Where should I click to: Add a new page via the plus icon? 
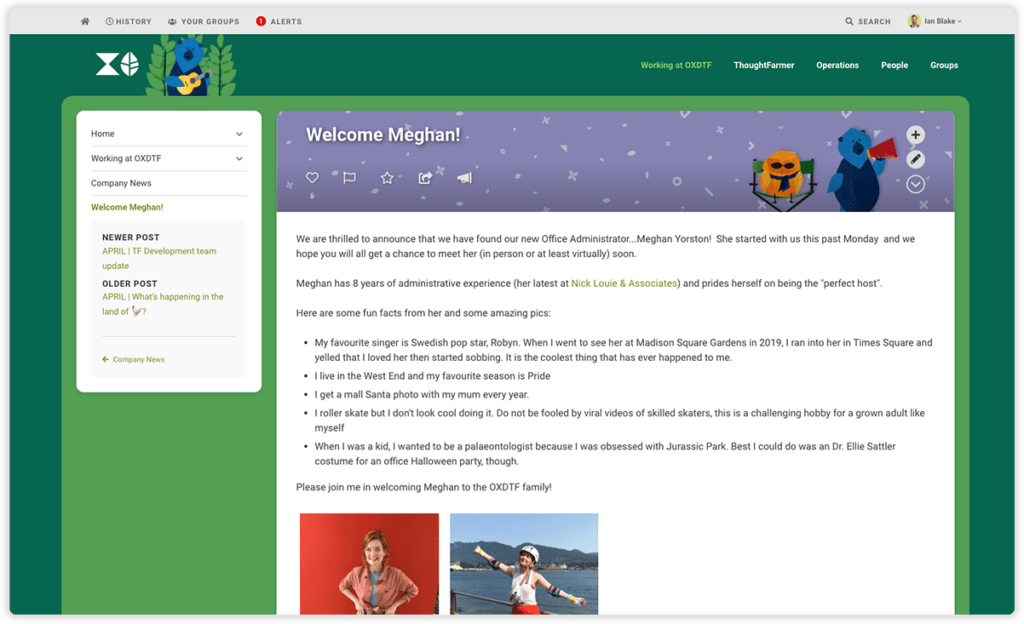click(x=915, y=134)
